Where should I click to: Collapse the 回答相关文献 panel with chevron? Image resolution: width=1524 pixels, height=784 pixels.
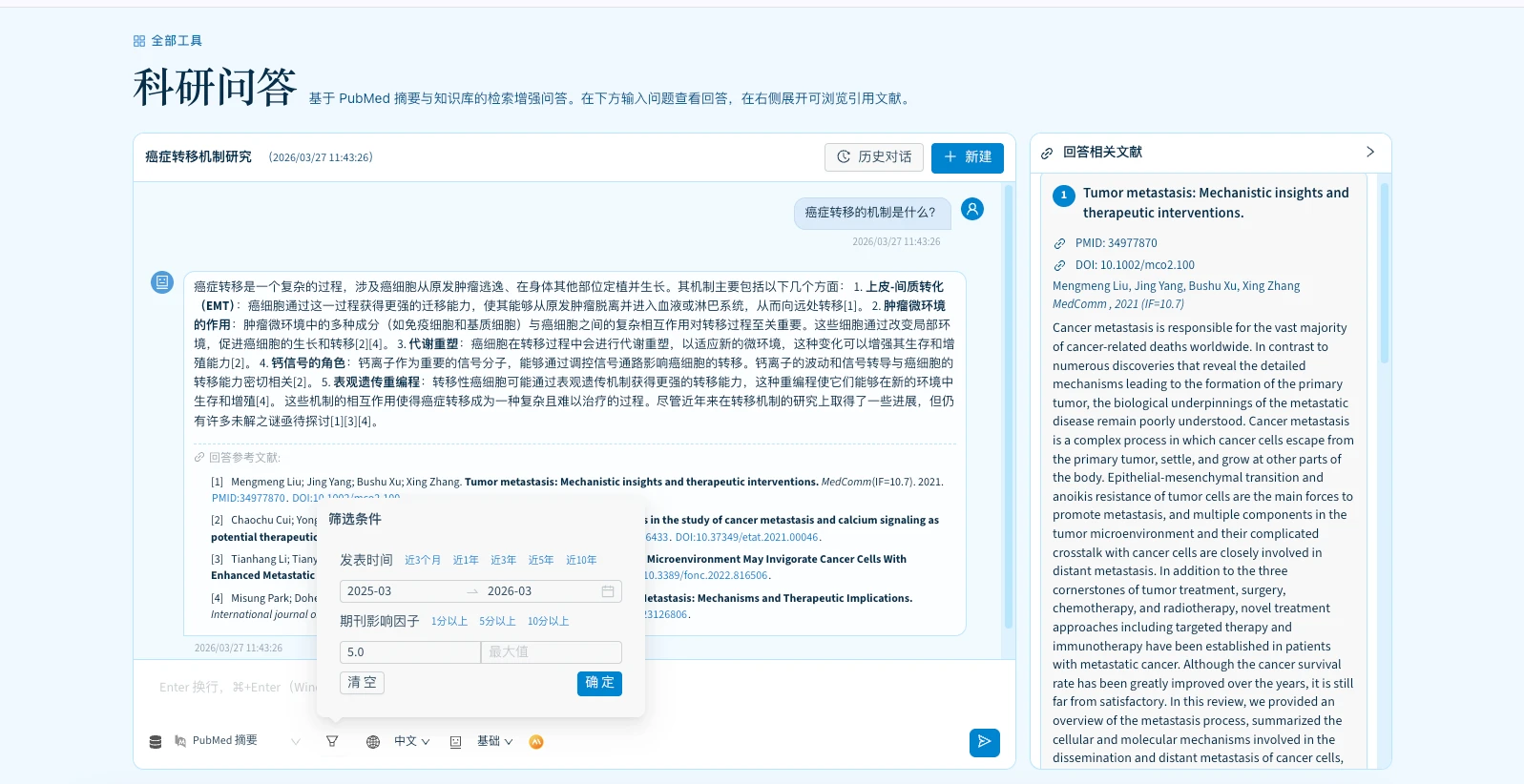[x=1369, y=152]
